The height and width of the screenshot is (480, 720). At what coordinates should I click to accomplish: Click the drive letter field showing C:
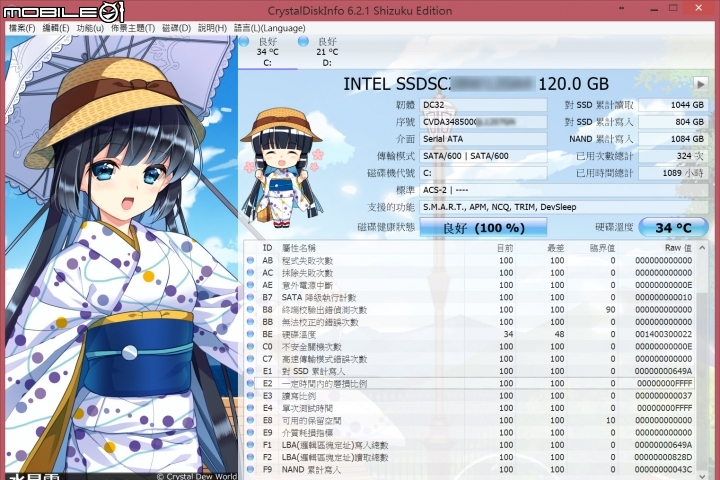tap(483, 173)
